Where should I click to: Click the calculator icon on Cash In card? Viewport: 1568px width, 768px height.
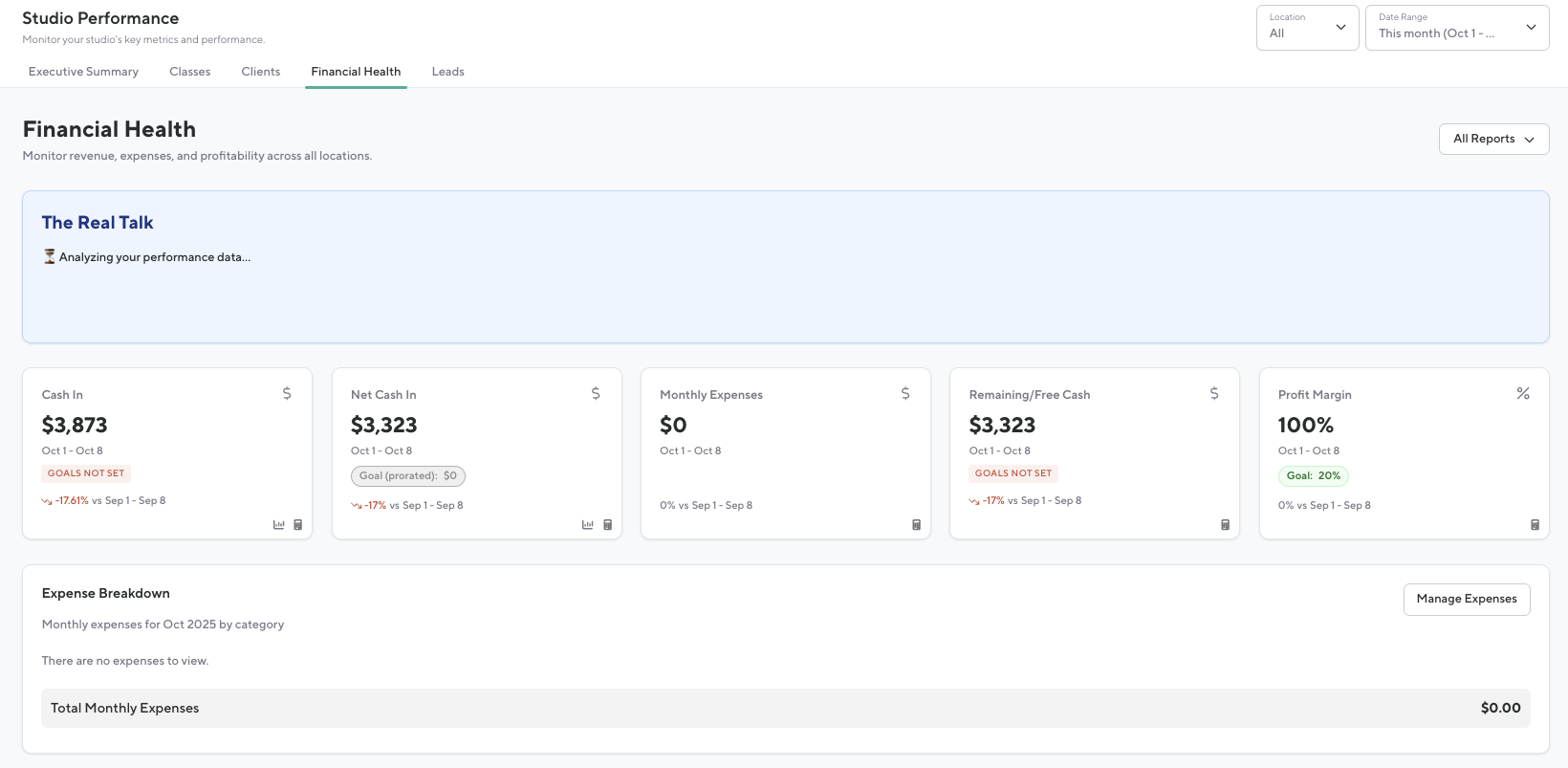tap(298, 524)
